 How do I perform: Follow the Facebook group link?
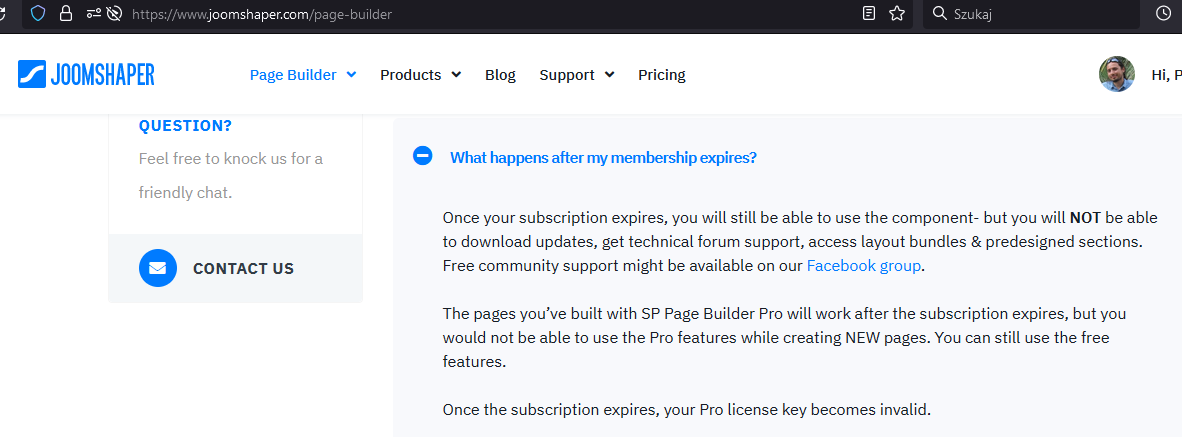865,265
